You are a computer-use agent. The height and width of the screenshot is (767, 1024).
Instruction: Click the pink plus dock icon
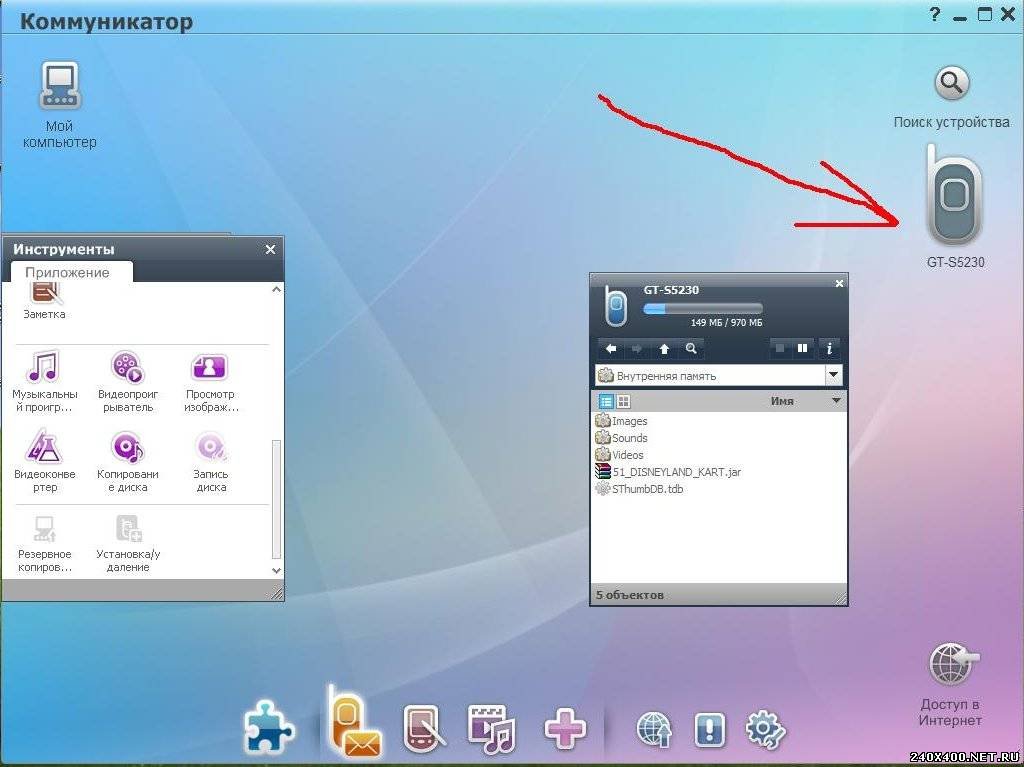coord(566,728)
